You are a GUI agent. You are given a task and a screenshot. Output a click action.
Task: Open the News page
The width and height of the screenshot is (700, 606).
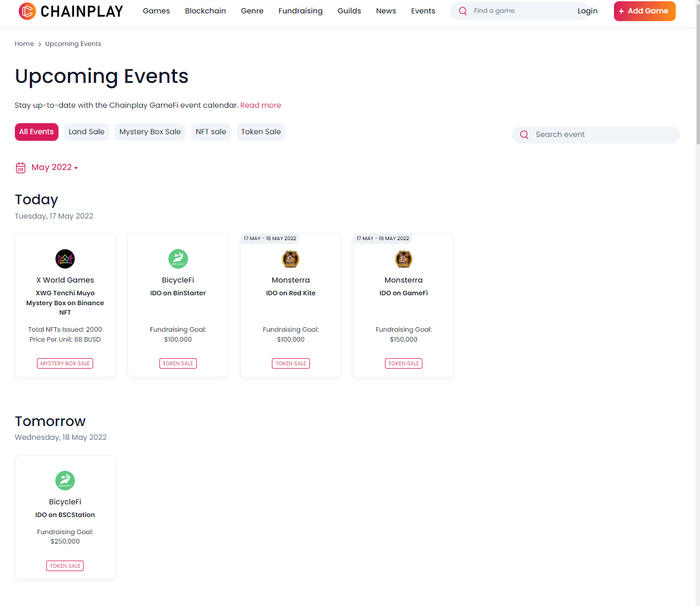[386, 11]
